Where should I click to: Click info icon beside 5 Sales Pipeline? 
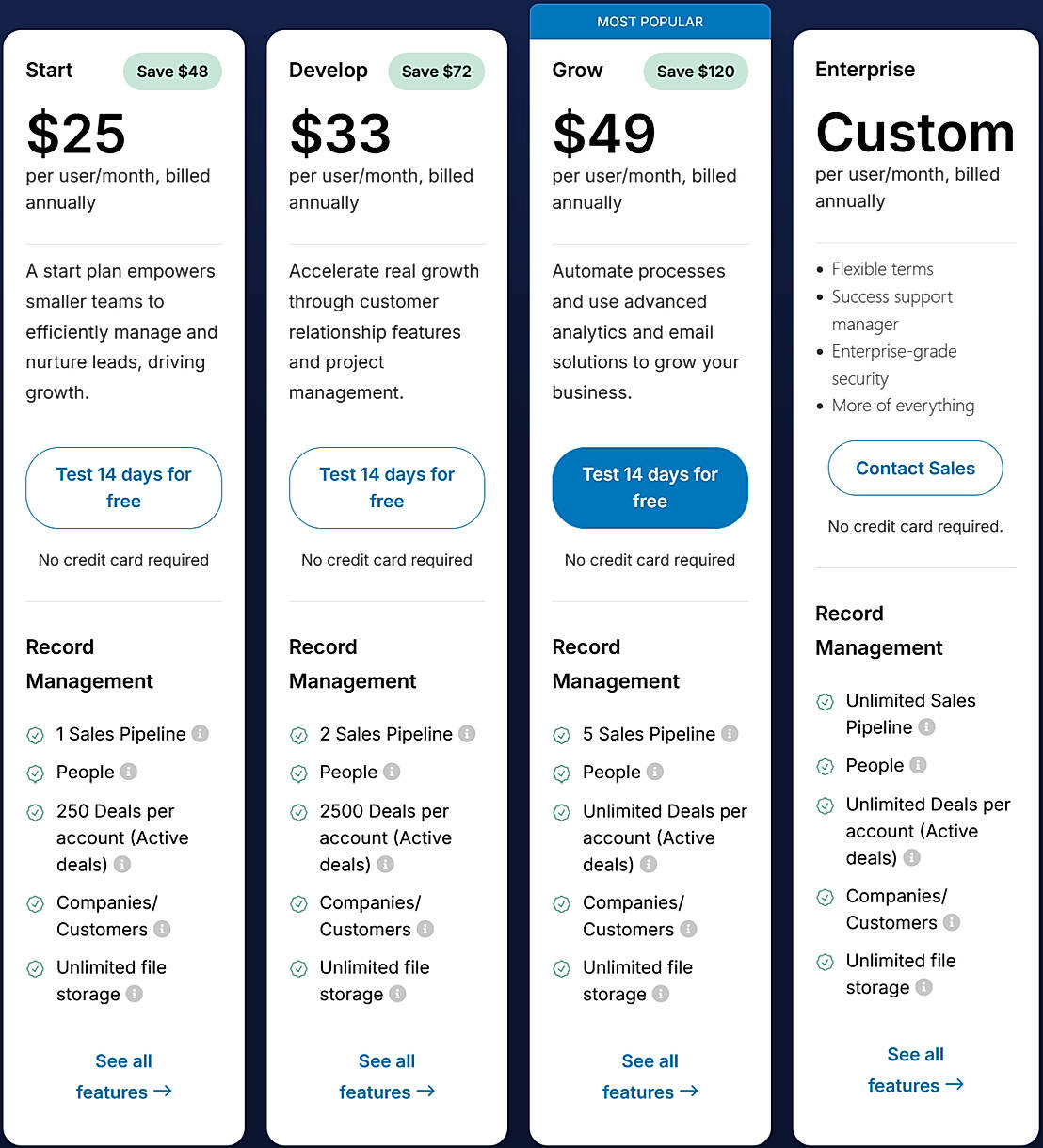730,733
